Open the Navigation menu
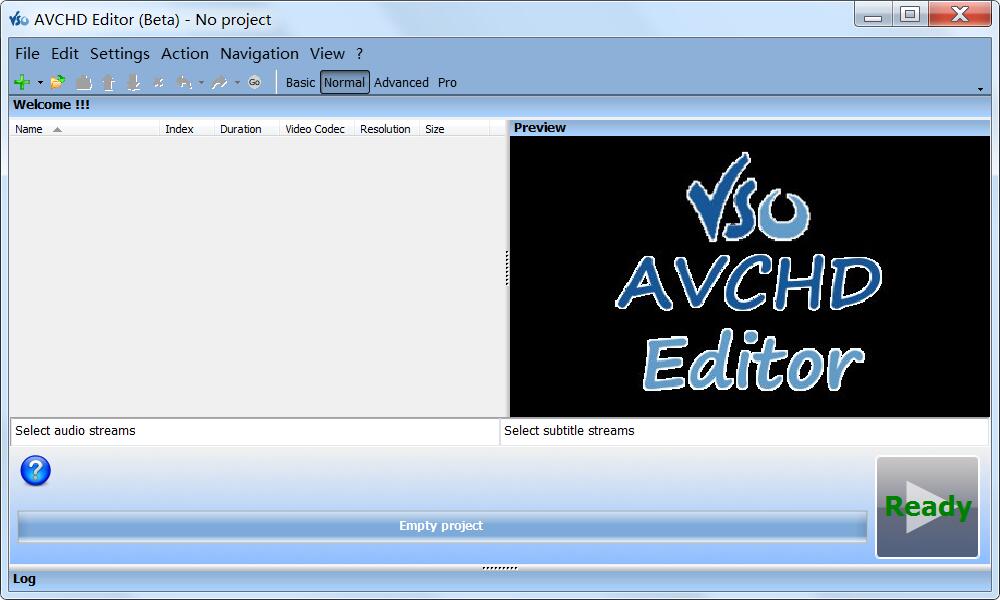 point(260,54)
